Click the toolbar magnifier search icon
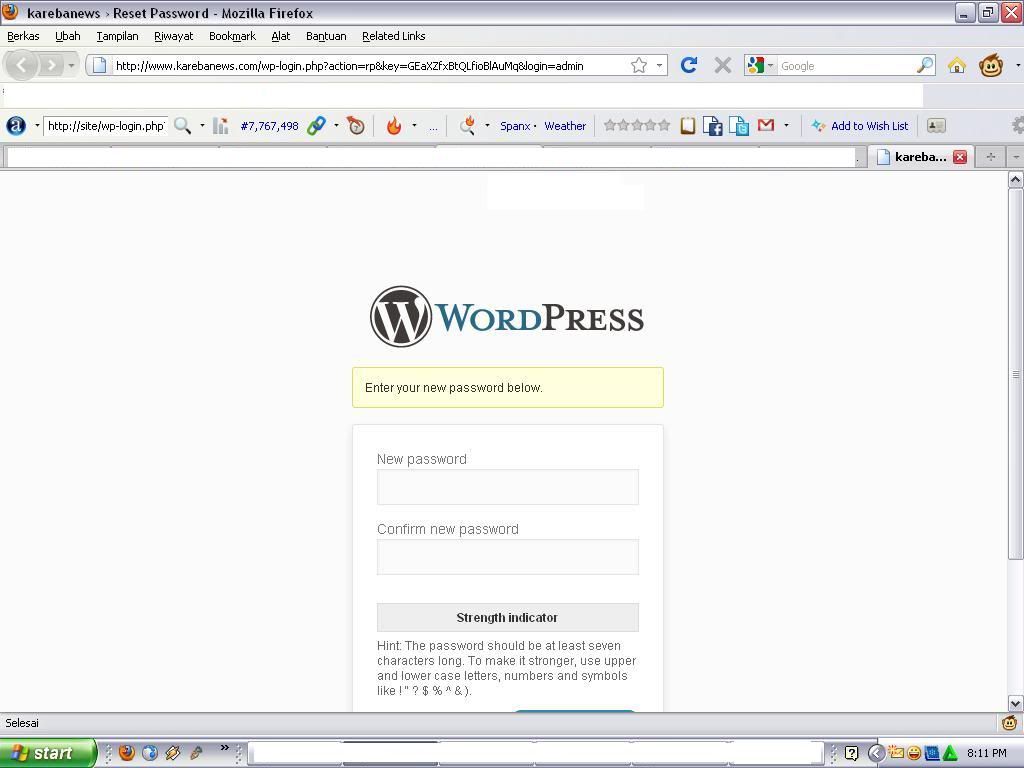The width and height of the screenshot is (1024, 768). [182, 126]
